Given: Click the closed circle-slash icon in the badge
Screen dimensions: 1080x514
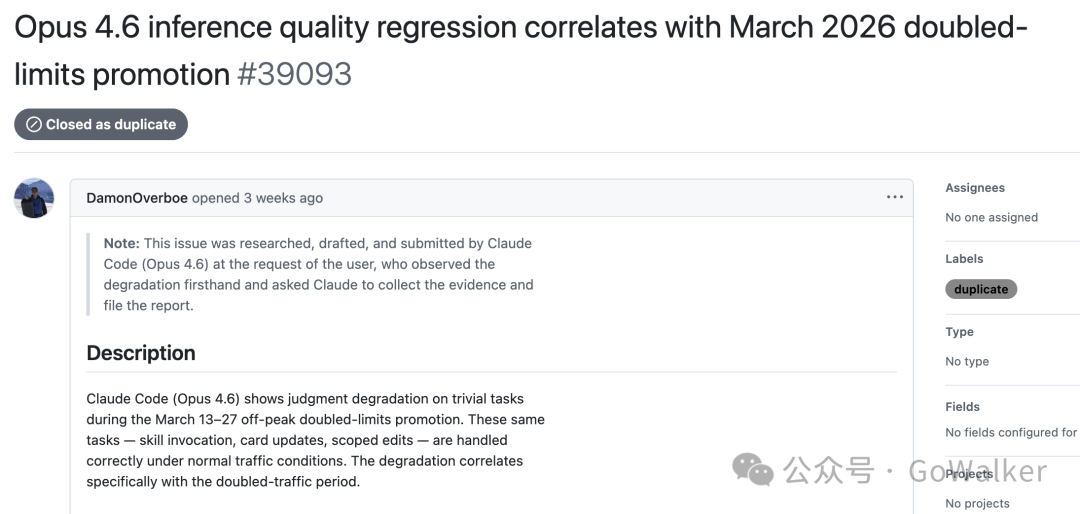Looking at the screenshot, I should [34, 125].
